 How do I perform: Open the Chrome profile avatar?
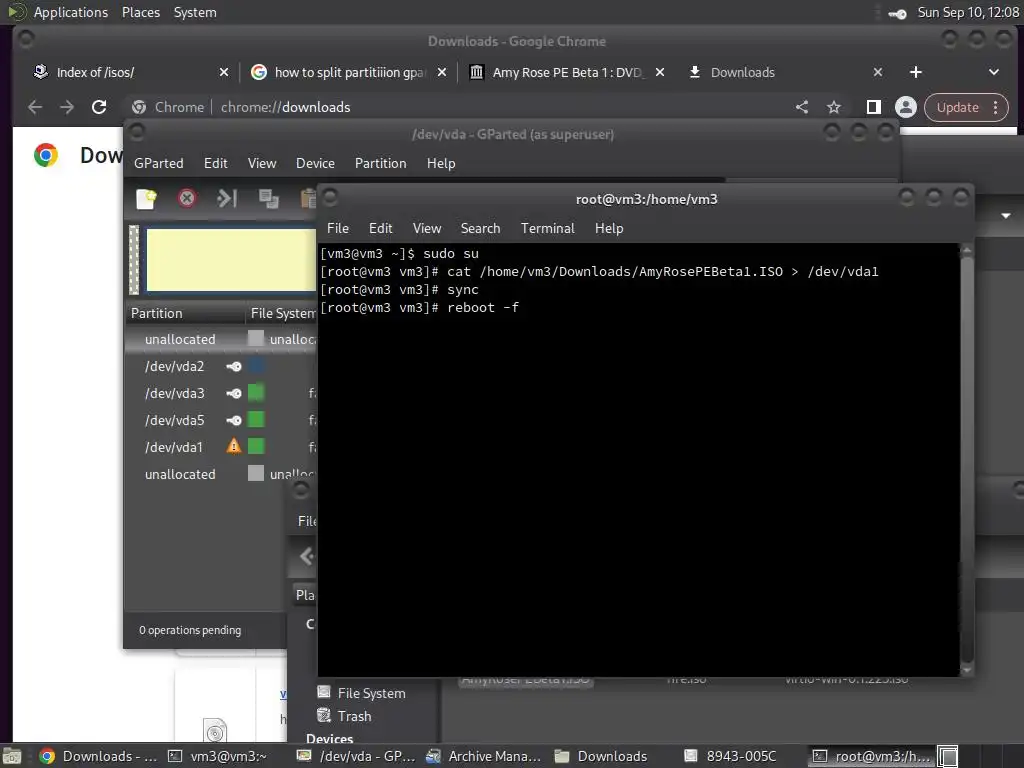click(x=906, y=107)
